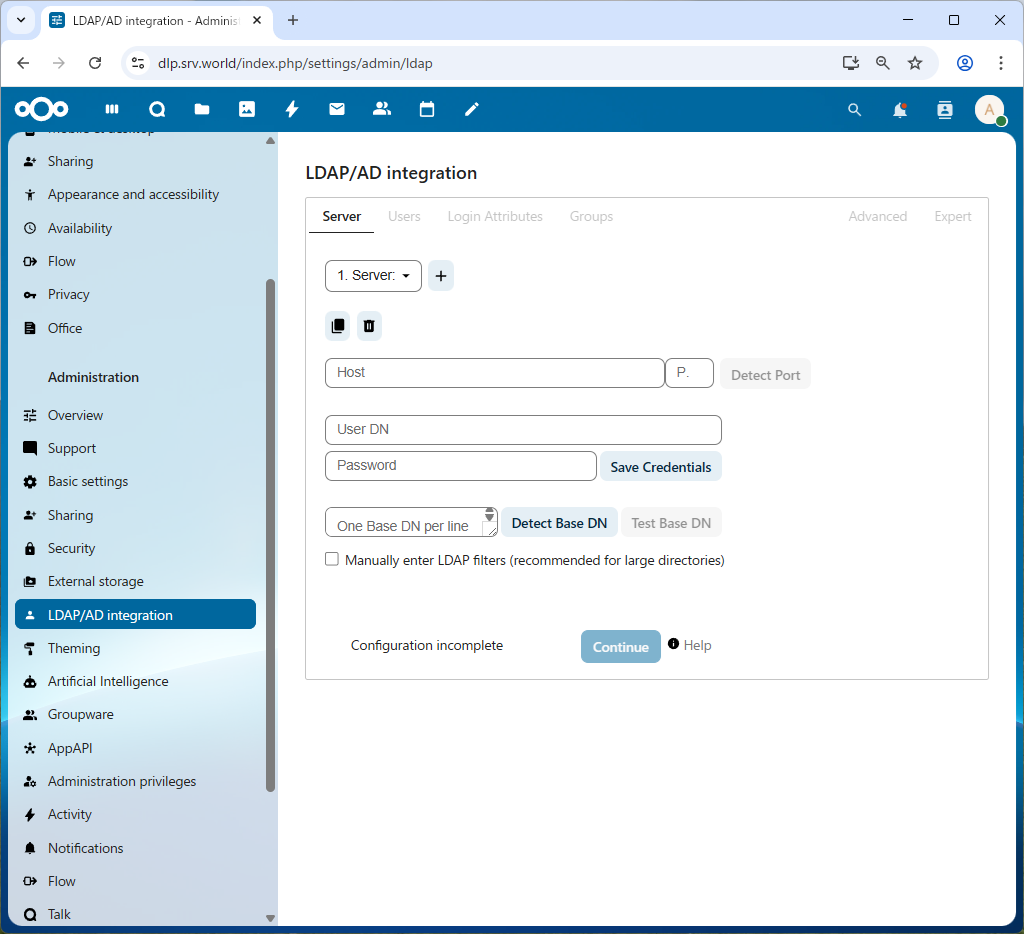1024x934 pixels.
Task: Open a new browser tab
Action: 293,20
